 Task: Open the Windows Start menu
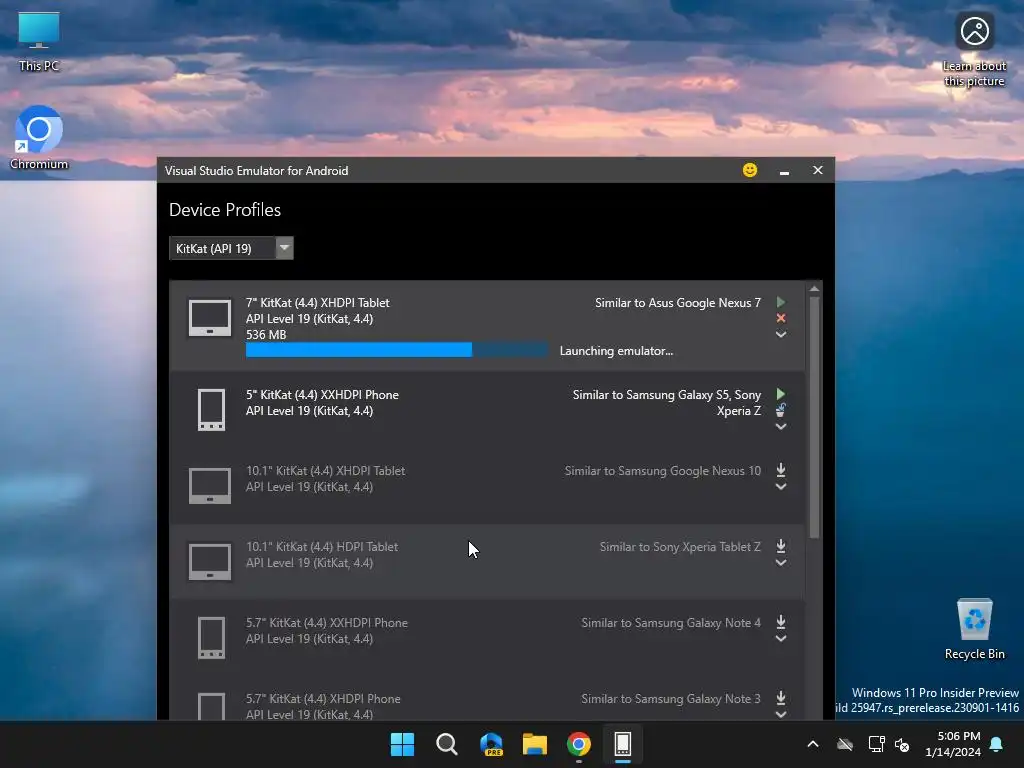(x=402, y=744)
